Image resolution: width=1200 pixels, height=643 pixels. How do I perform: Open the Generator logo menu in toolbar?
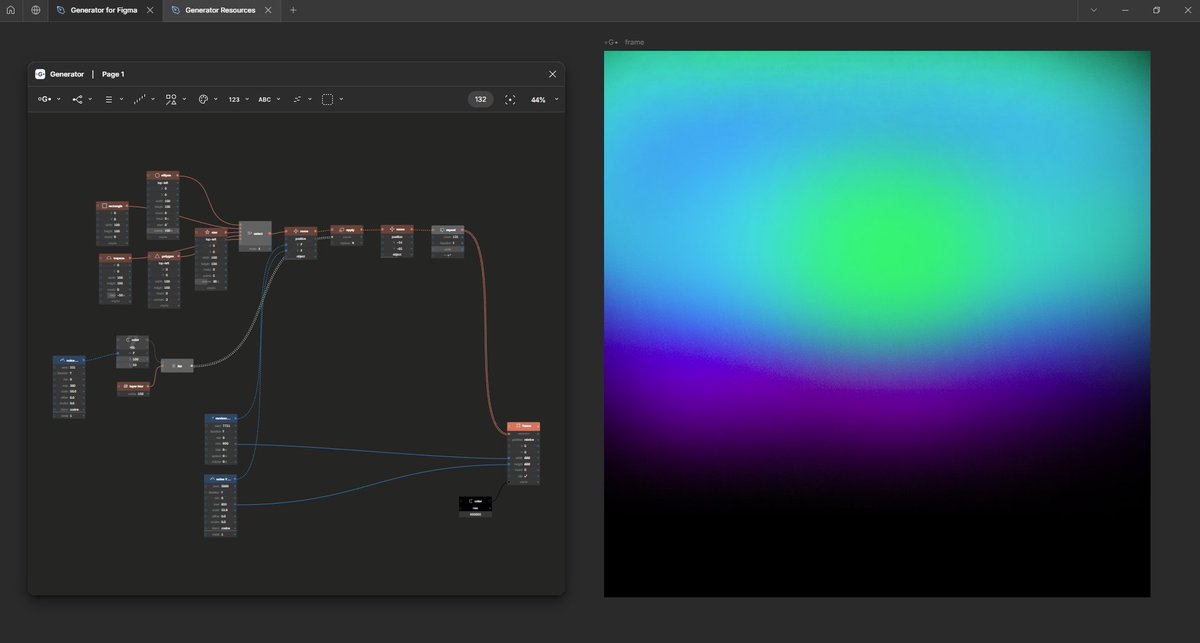pyautogui.click(x=45, y=100)
